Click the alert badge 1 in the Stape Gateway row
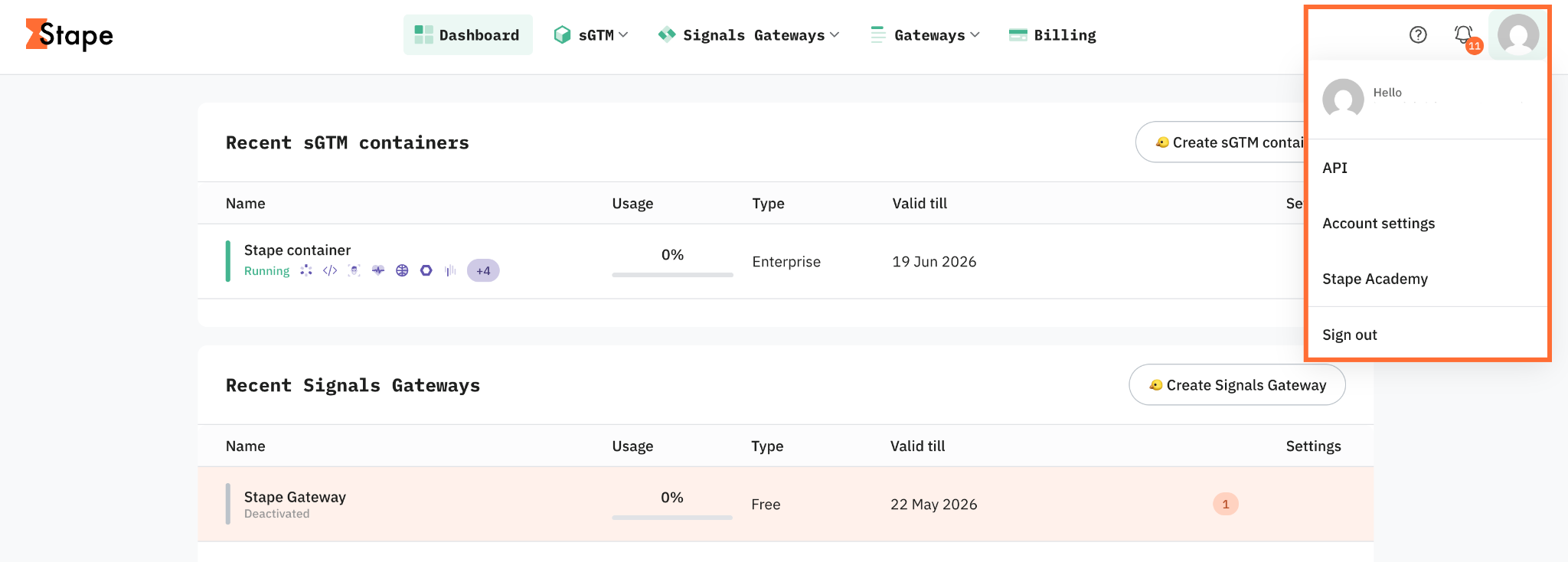The image size is (1568, 562). 1226,504
